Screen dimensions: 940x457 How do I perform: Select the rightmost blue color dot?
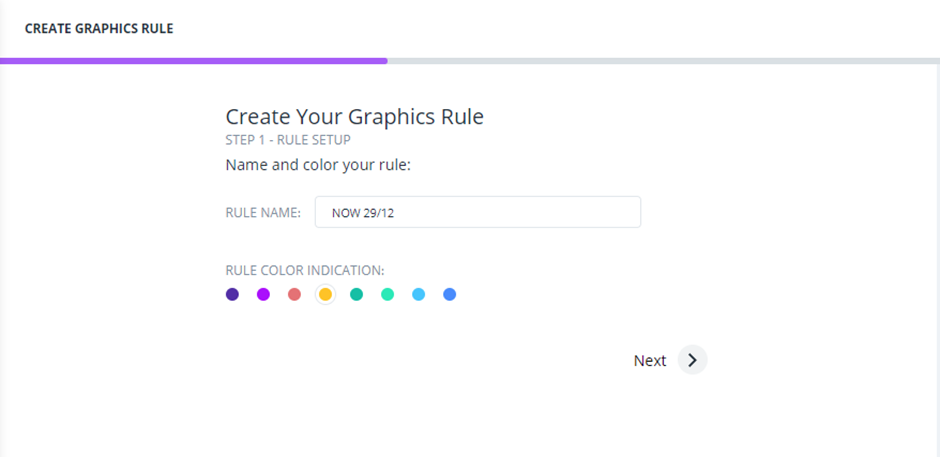pyautogui.click(x=449, y=294)
